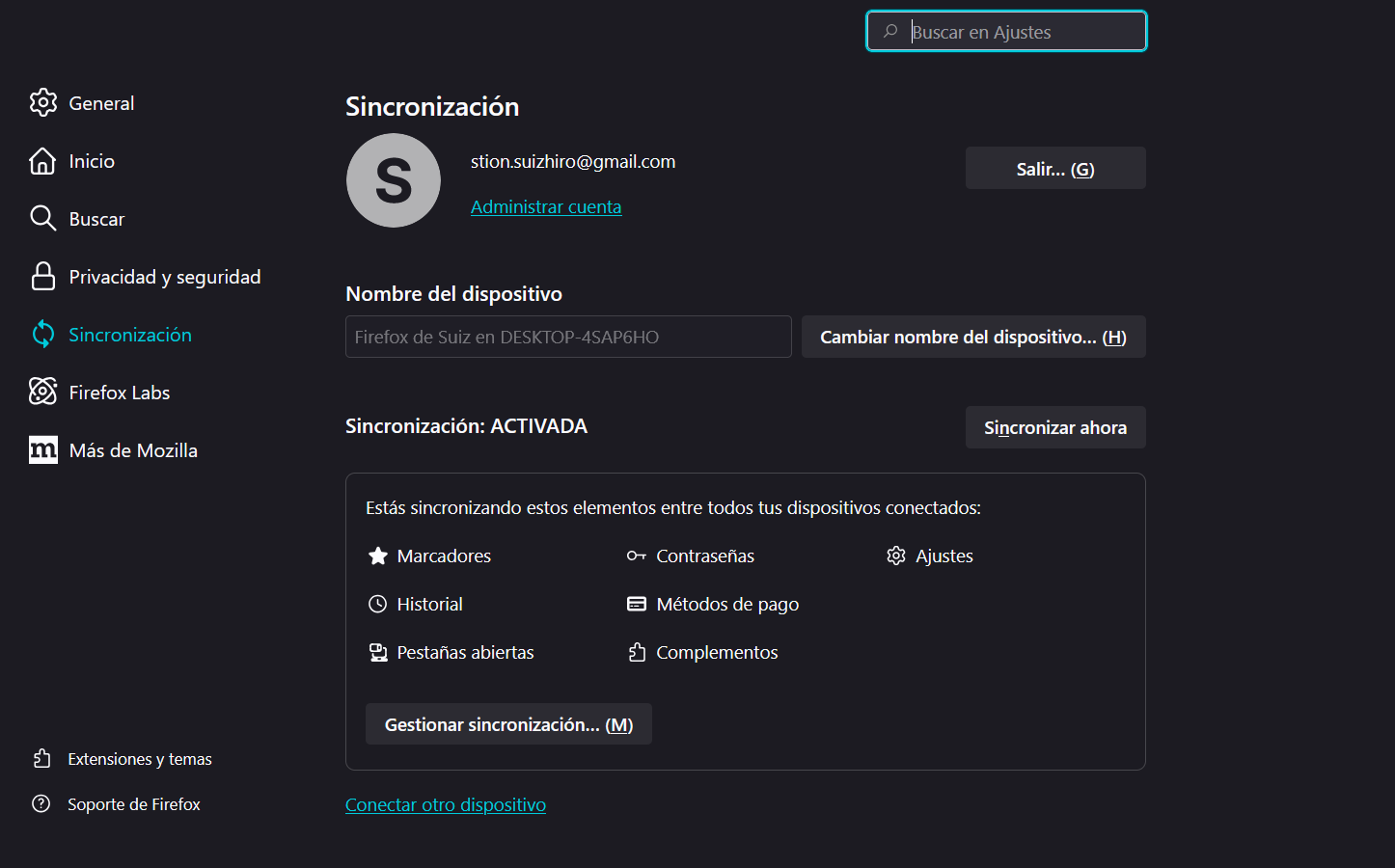The height and width of the screenshot is (868, 1395).
Task: Click the house icon for Inicio
Action: click(42, 161)
